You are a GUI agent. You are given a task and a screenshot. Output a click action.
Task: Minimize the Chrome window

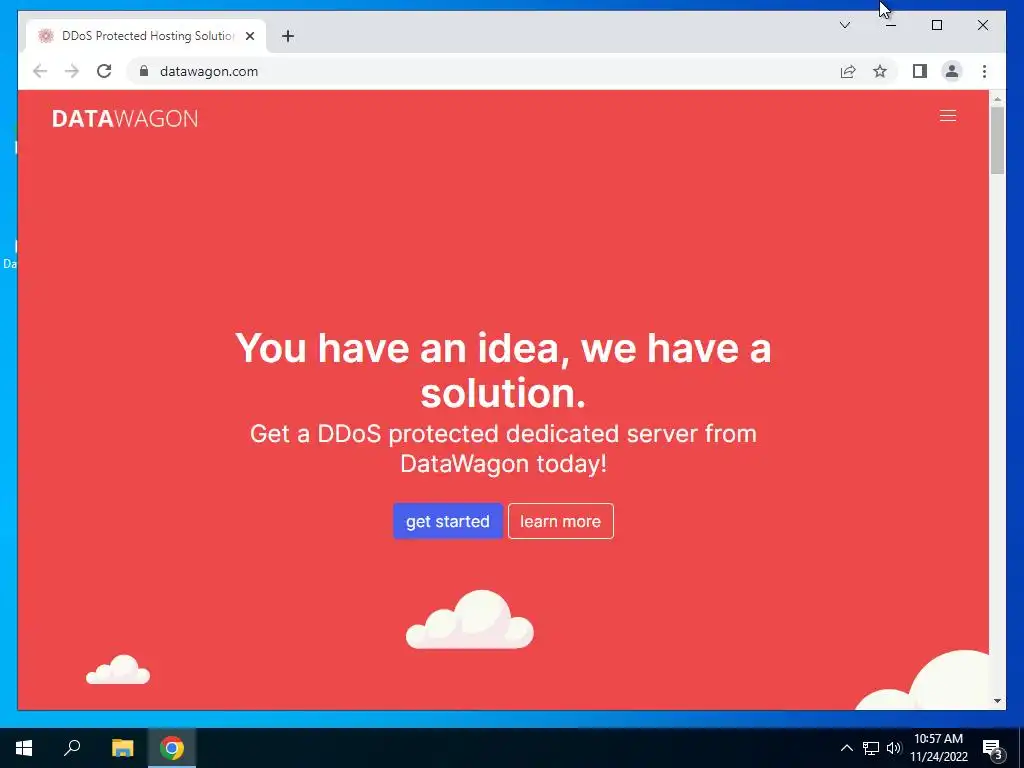point(891,25)
